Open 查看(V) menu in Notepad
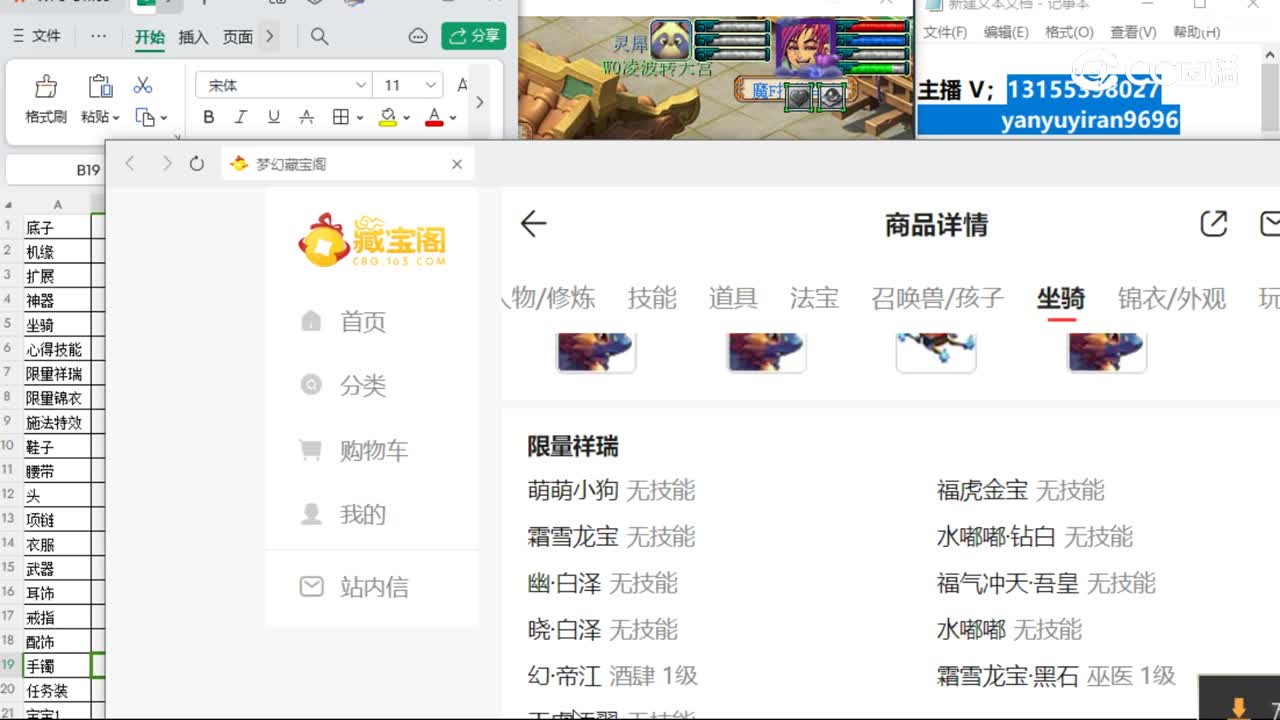The image size is (1280, 720). coord(1133,32)
